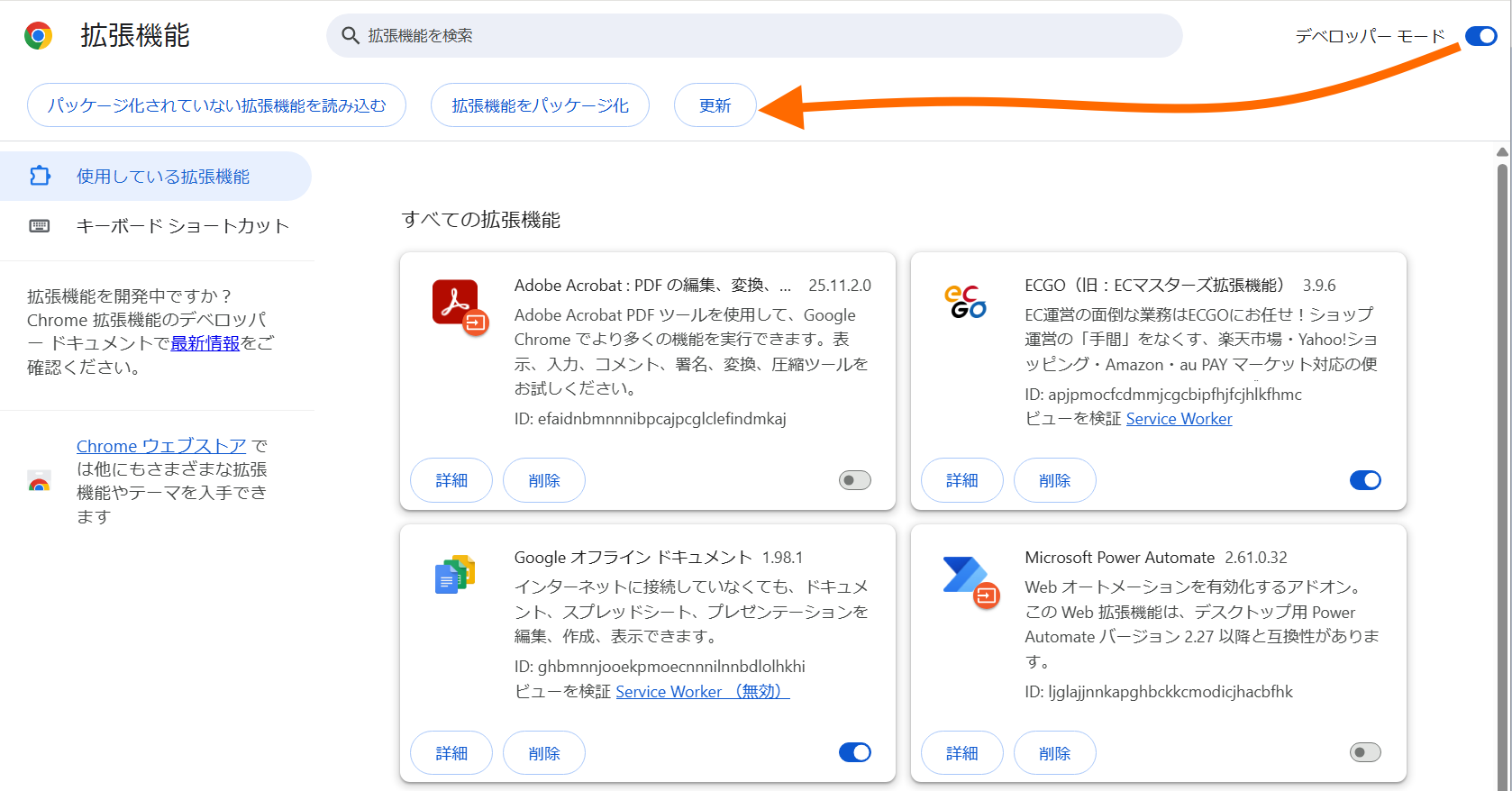Enable Microsoft Power Automate extension
This screenshot has height=791, width=1512.
click(1364, 752)
